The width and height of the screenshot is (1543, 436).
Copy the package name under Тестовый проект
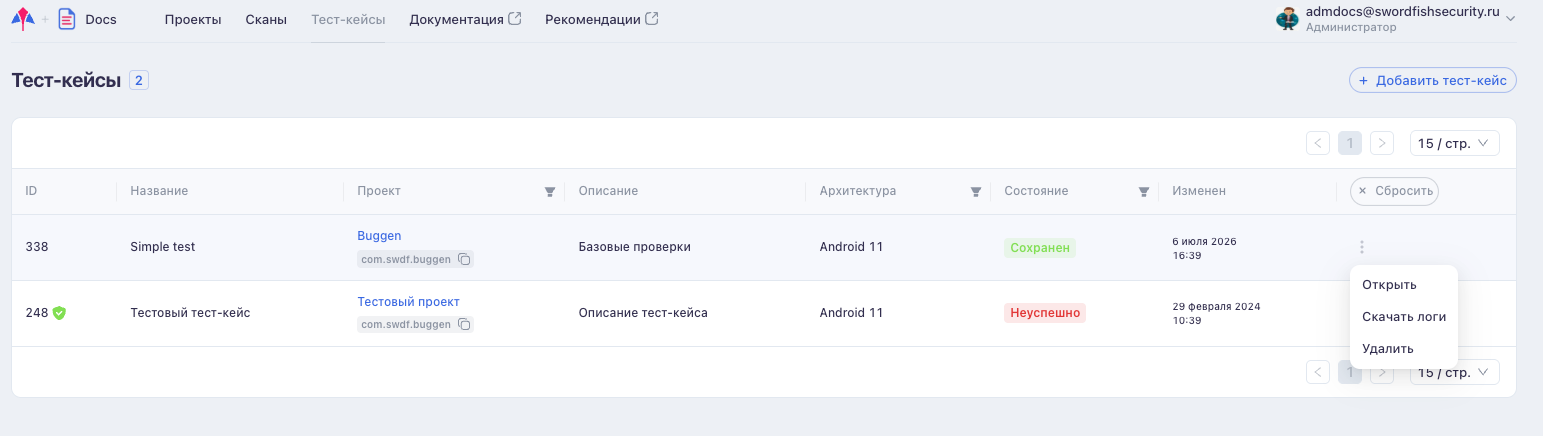pyautogui.click(x=464, y=324)
